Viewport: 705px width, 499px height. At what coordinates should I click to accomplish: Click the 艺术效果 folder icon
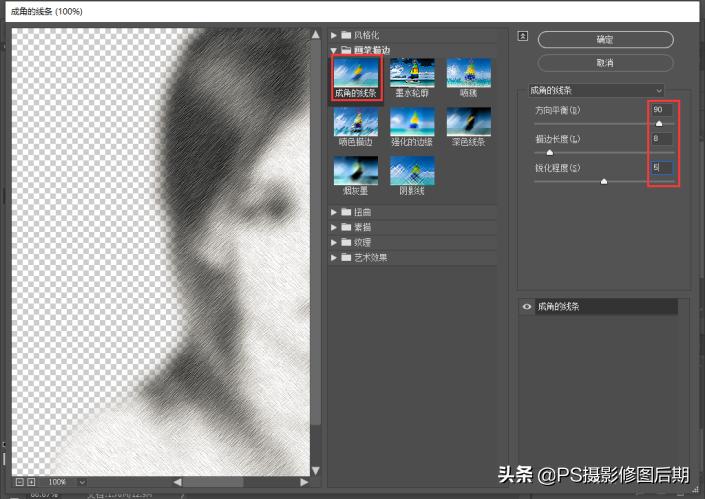point(346,258)
